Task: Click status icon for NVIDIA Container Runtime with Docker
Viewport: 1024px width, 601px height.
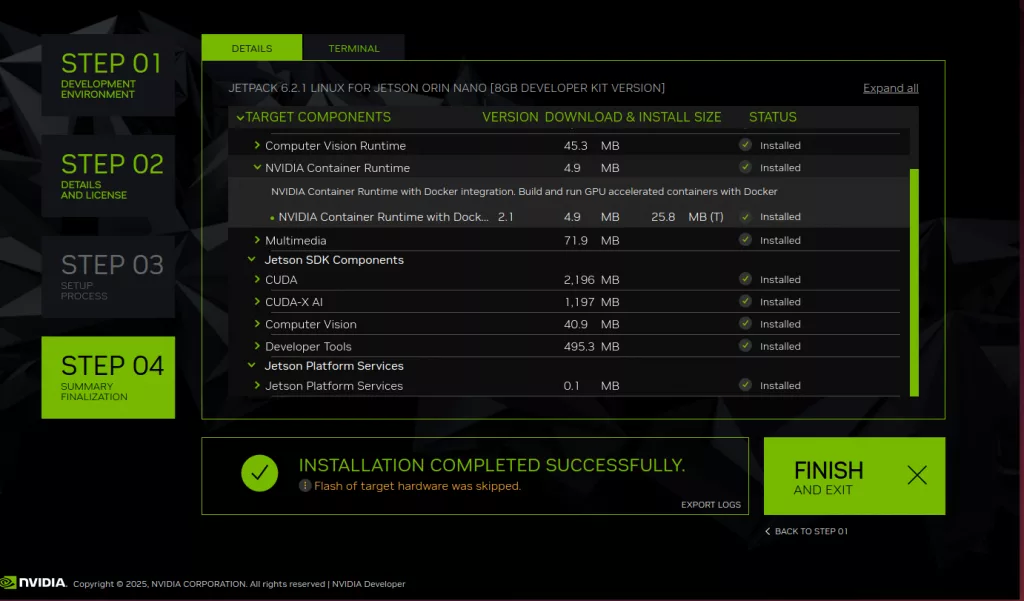Action: [745, 216]
